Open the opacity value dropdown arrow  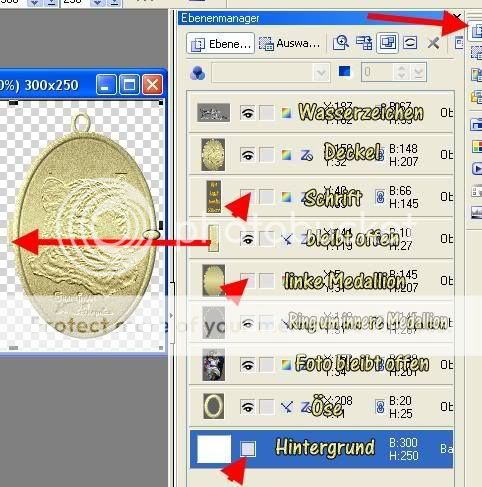point(418,72)
